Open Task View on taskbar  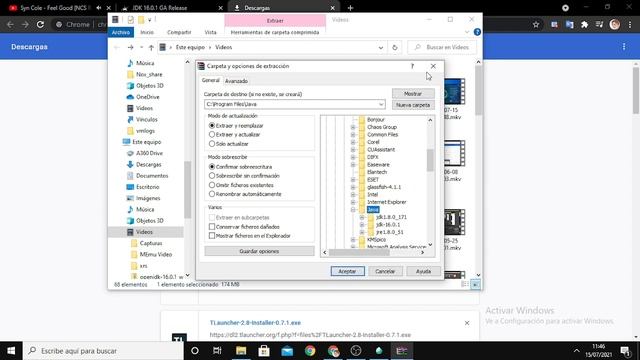point(217,351)
